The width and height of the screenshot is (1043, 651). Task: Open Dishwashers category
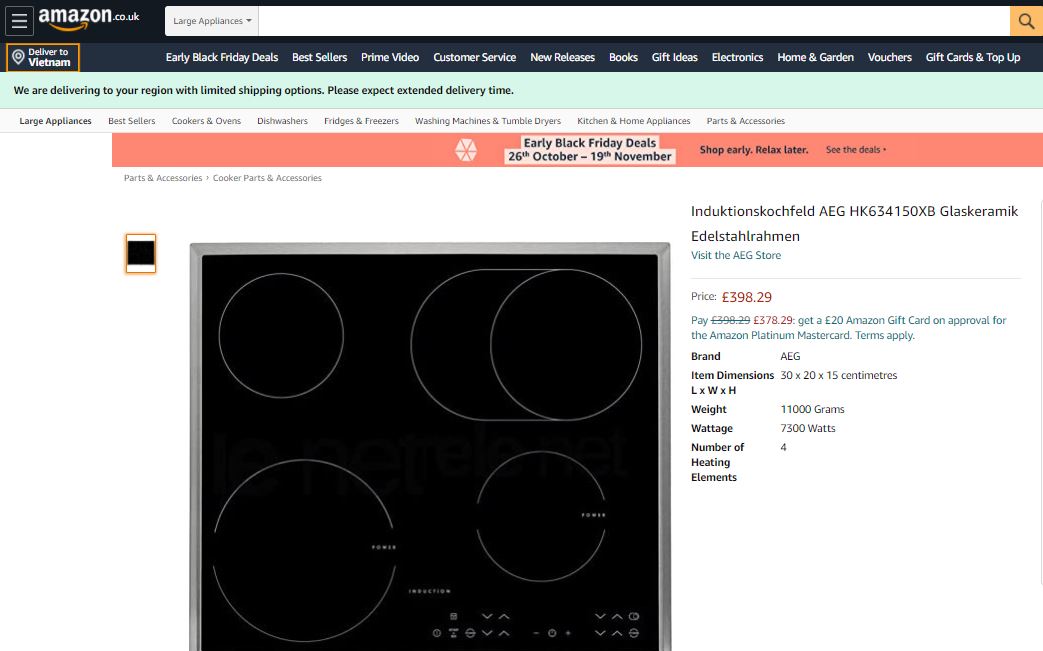[282, 121]
